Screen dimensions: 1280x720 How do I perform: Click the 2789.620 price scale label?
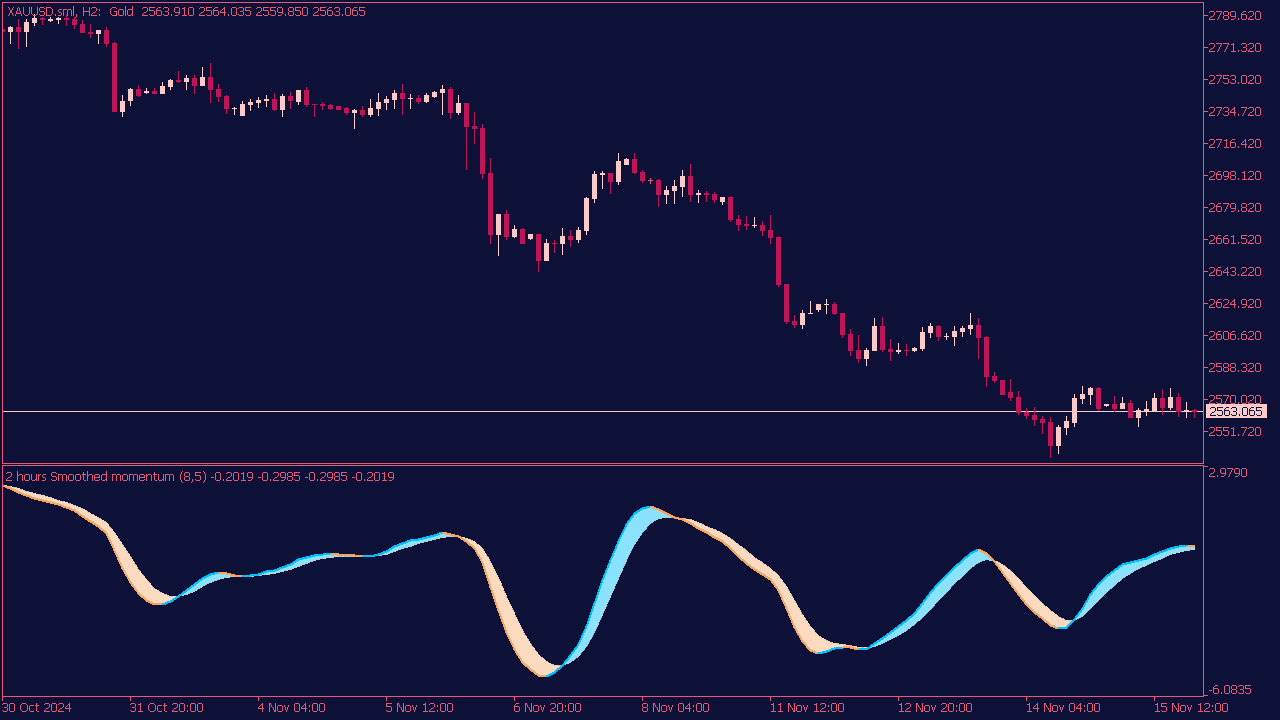1235,16
